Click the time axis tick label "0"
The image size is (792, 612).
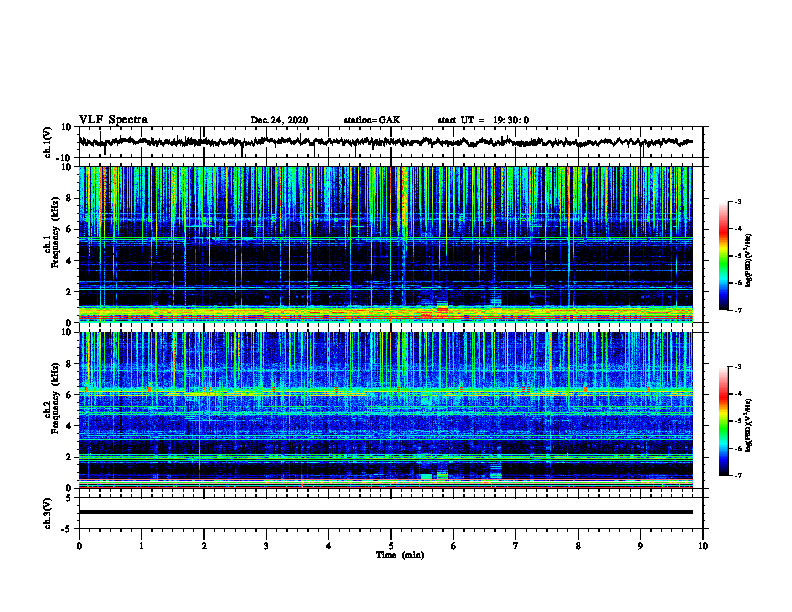tap(79, 546)
